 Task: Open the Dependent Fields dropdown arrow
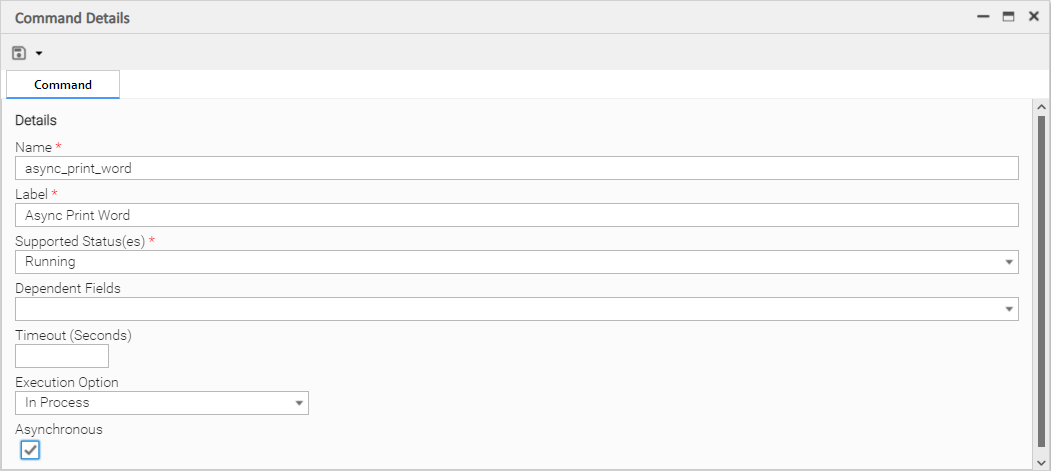1008,309
